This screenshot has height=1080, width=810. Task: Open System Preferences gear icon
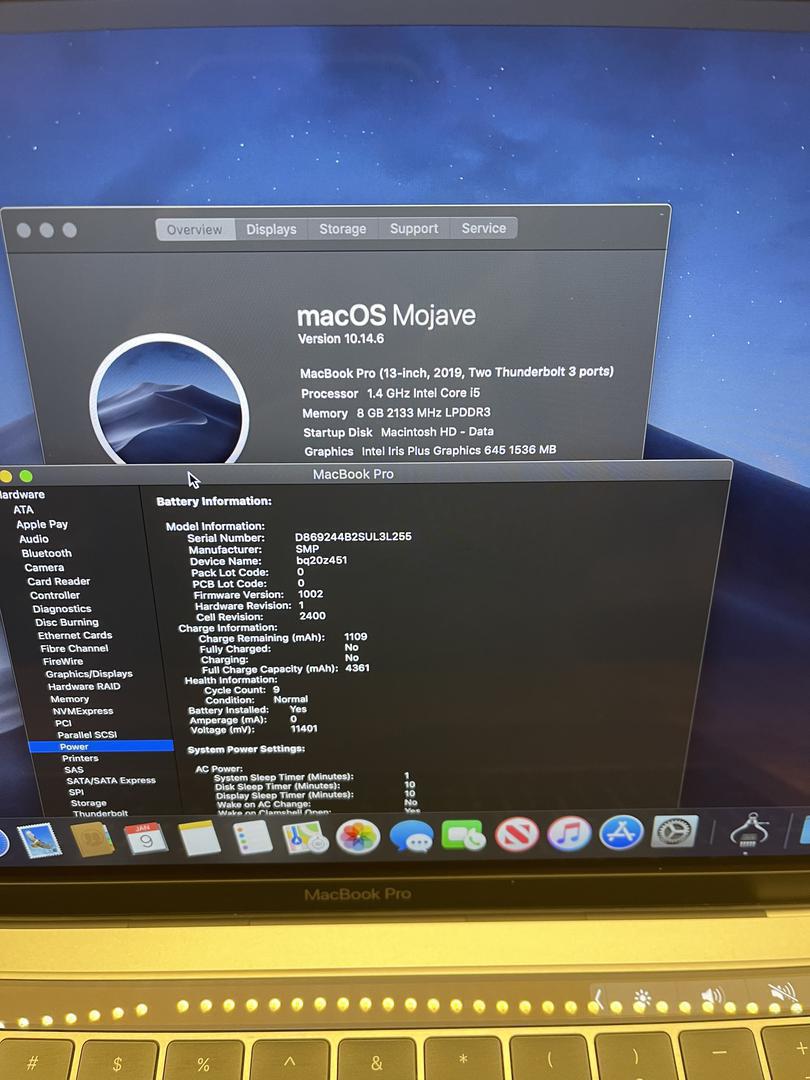(674, 831)
